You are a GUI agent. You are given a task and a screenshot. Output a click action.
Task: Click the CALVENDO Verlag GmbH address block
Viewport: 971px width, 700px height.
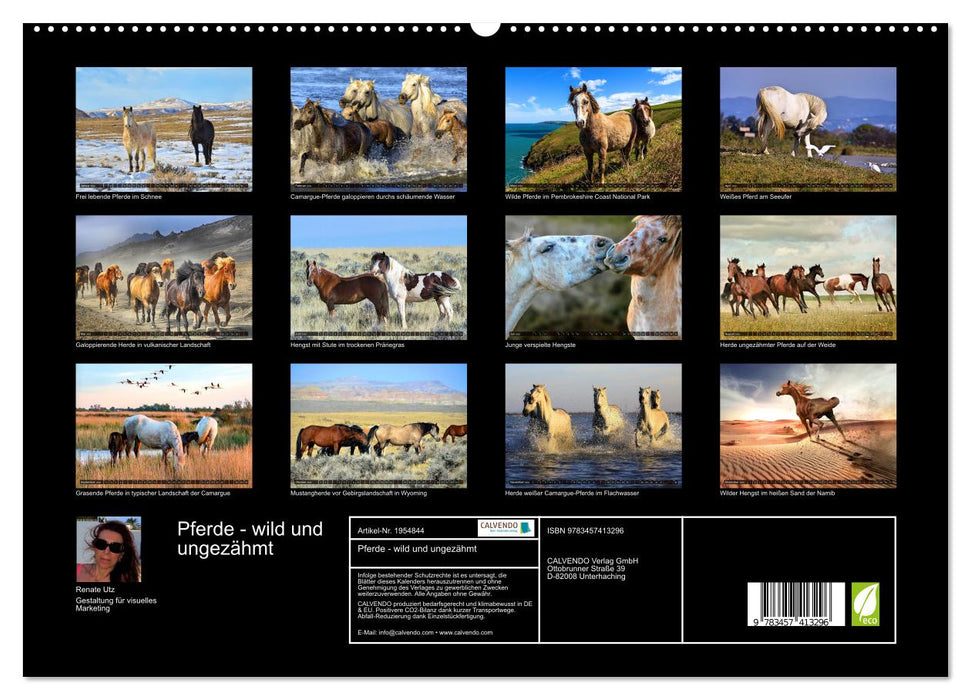pyautogui.click(x=594, y=566)
